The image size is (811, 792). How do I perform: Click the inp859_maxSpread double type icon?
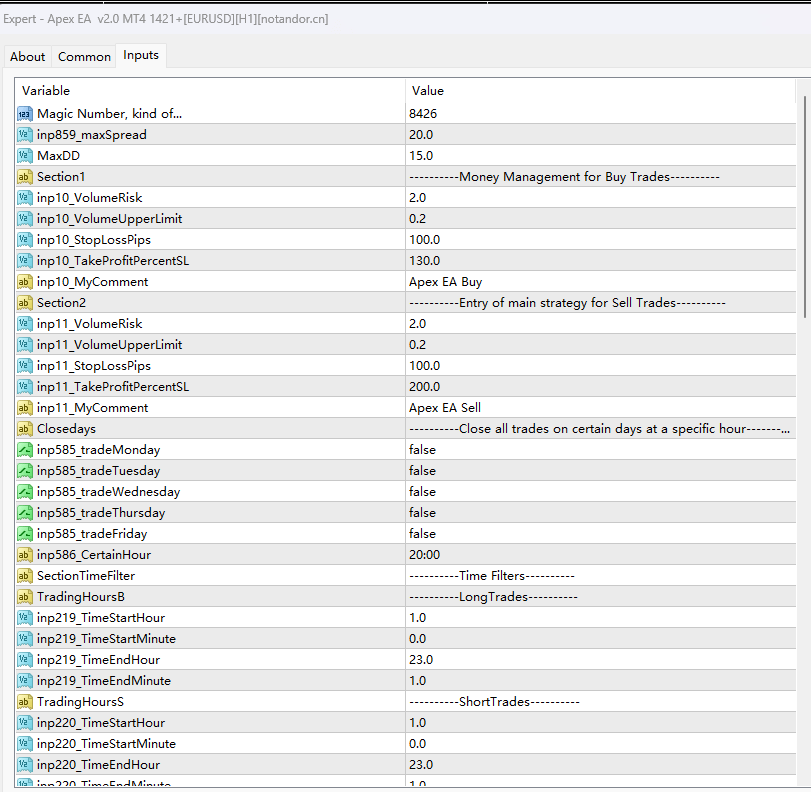[25, 135]
